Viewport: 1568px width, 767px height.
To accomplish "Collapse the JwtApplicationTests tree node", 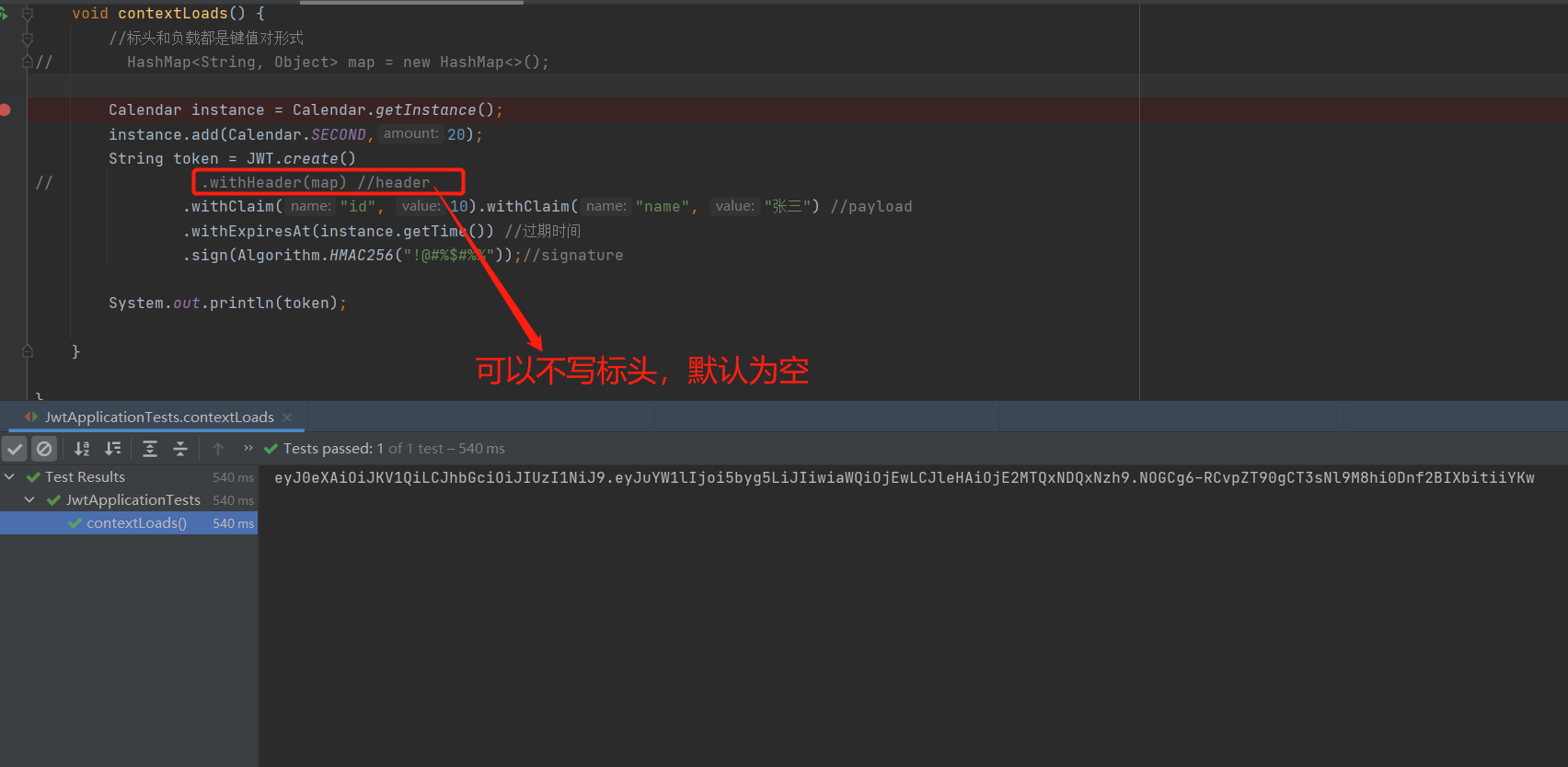I will (29, 499).
